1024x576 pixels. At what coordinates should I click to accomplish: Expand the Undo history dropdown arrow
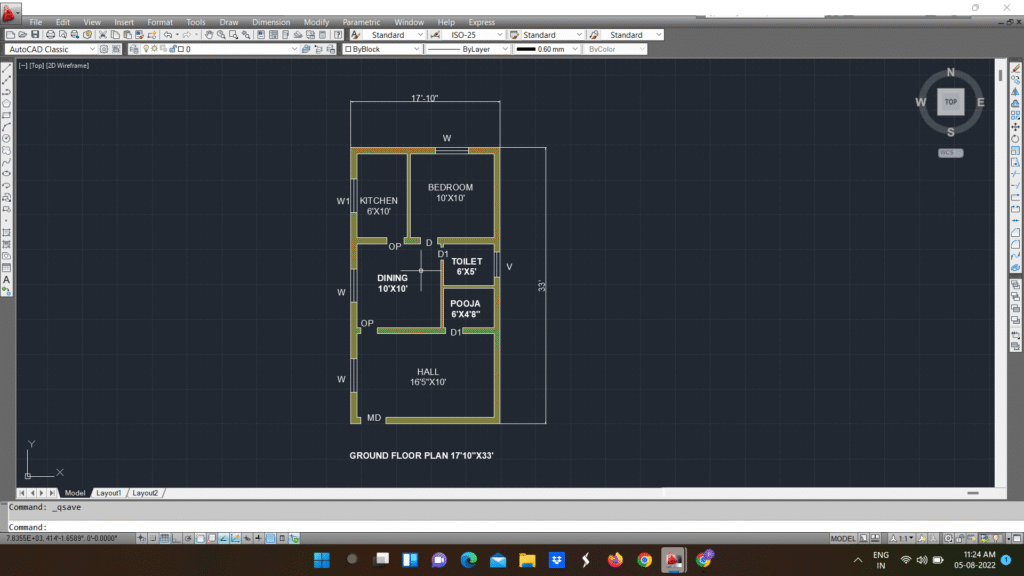tap(177, 35)
